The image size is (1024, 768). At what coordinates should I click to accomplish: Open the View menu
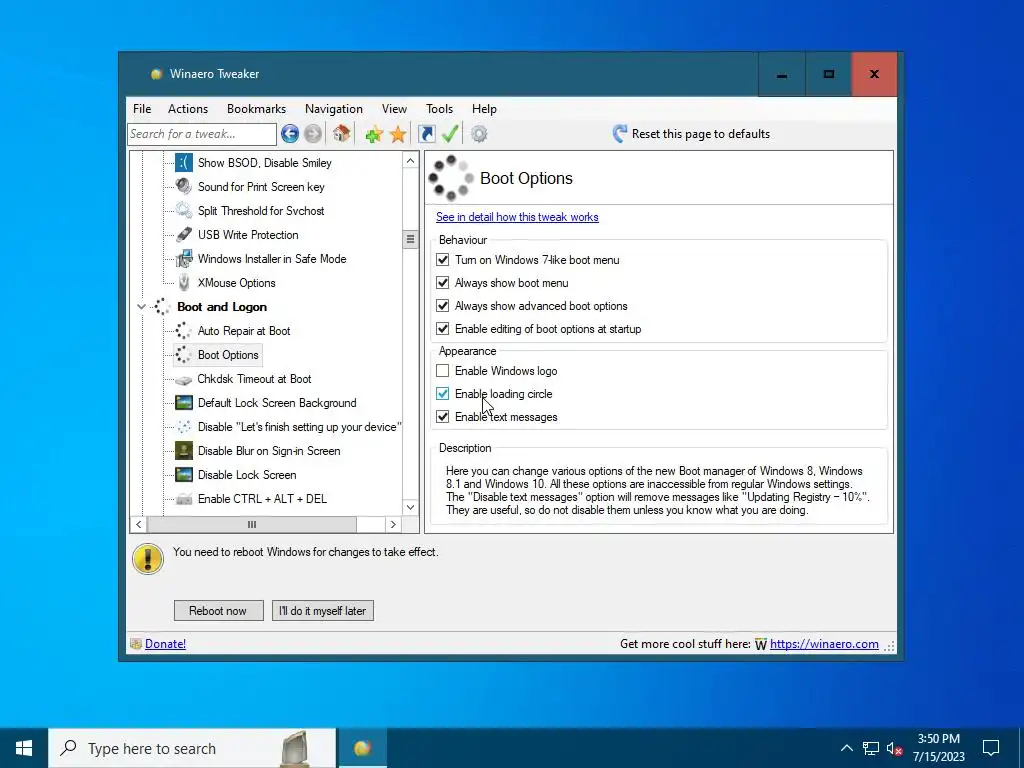(x=394, y=108)
